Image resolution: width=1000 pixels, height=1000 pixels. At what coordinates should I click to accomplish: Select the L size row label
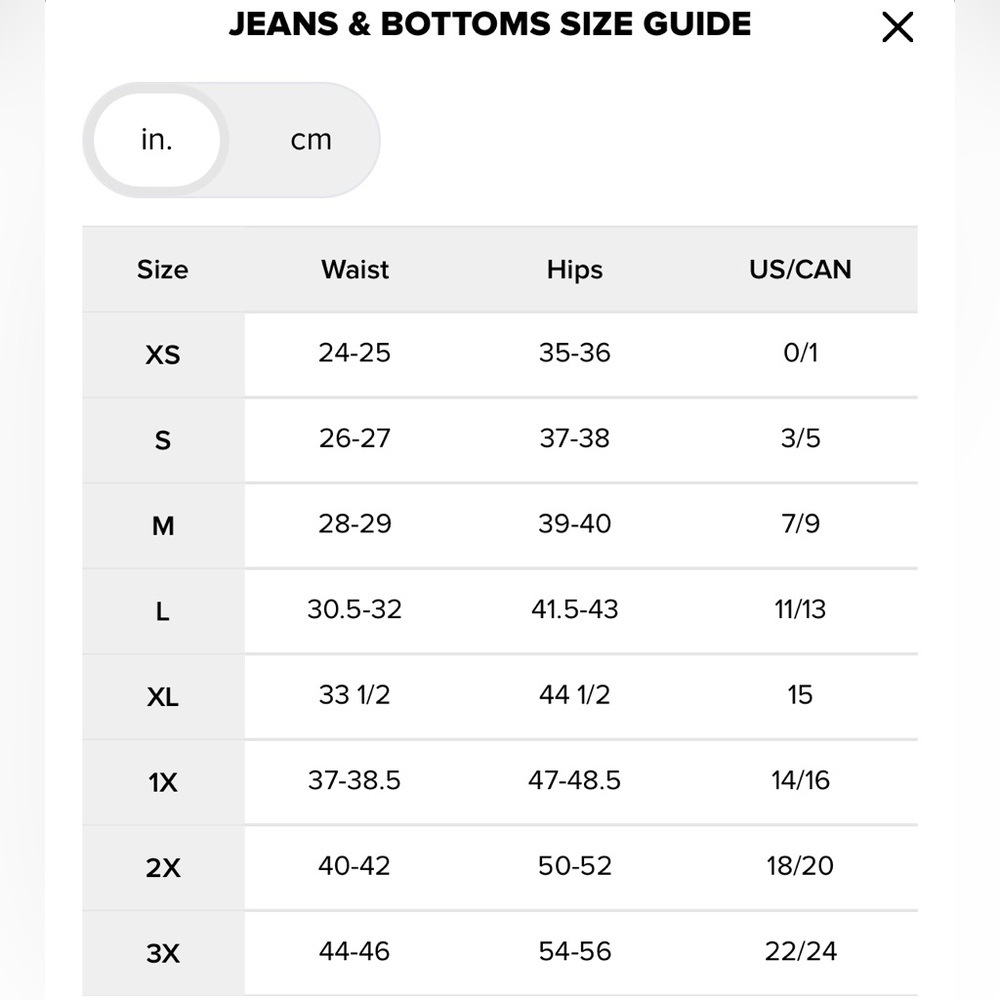(163, 612)
